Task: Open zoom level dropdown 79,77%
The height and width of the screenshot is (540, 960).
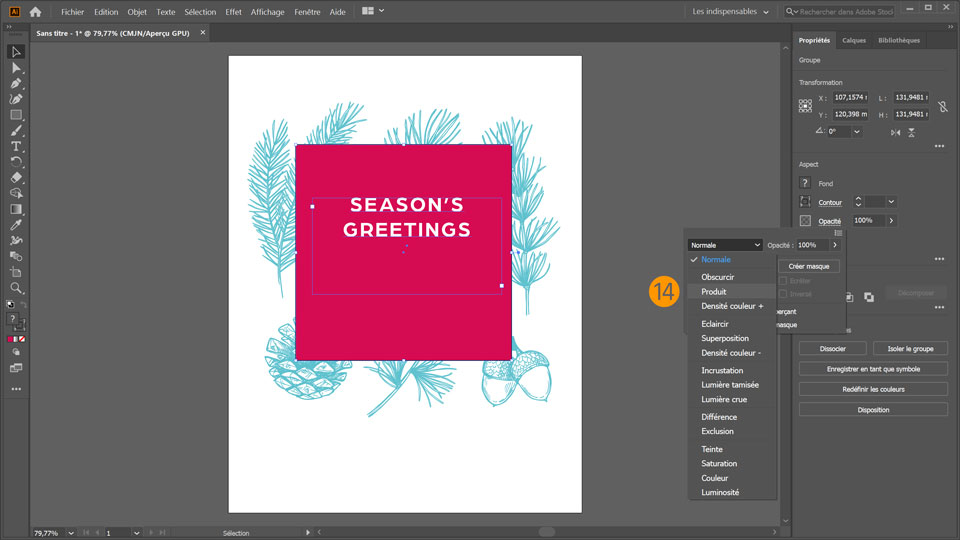Action: pyautogui.click(x=71, y=533)
